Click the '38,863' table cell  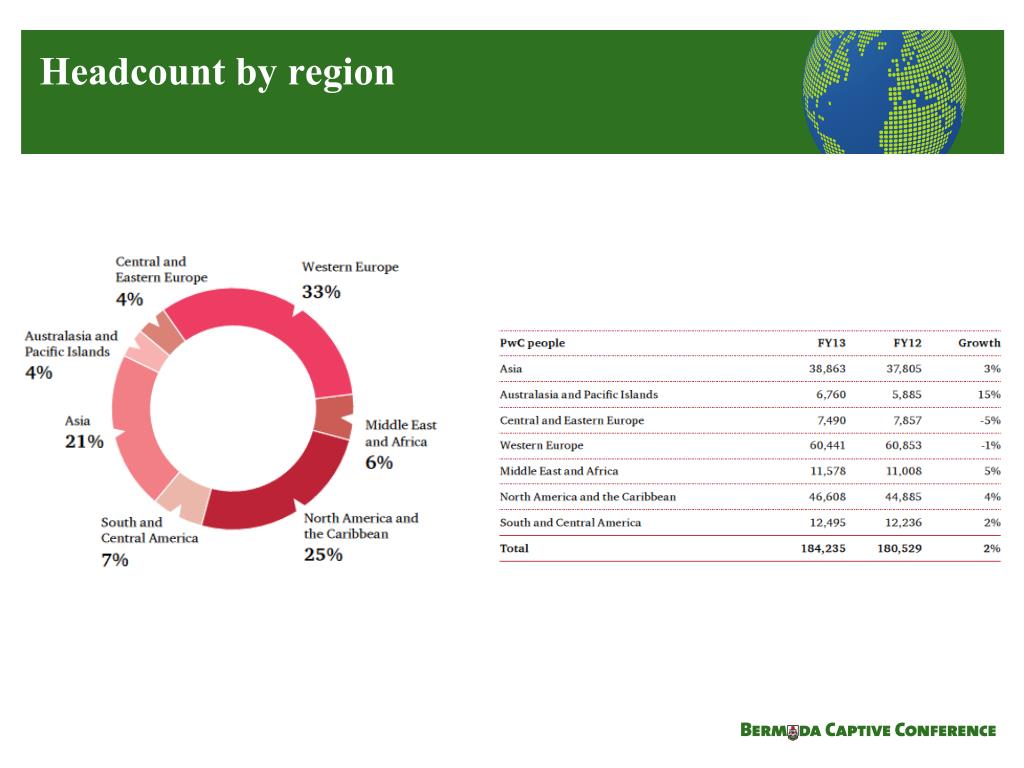[827, 369]
